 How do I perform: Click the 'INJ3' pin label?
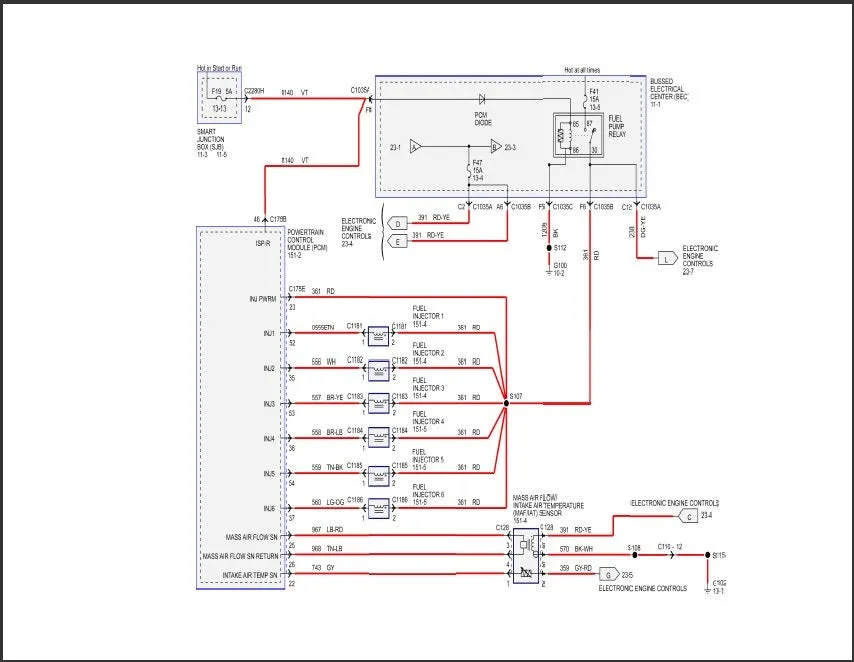click(269, 404)
